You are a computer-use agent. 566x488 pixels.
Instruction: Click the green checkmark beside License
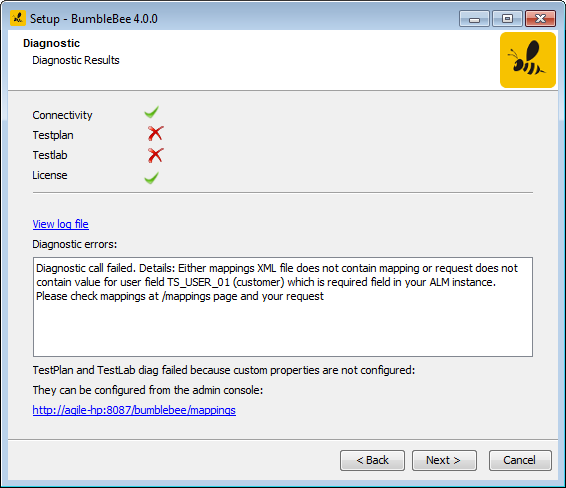[152, 178]
